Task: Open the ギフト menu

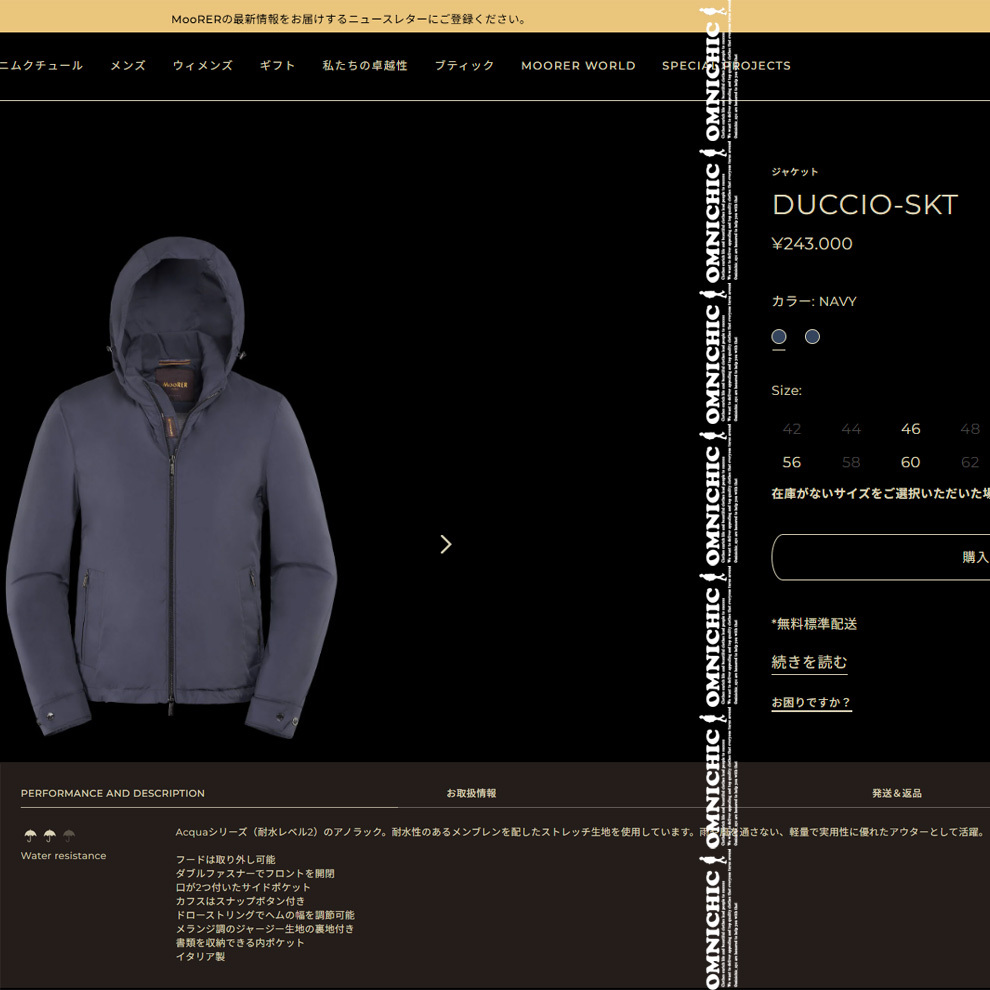Action: [278, 66]
